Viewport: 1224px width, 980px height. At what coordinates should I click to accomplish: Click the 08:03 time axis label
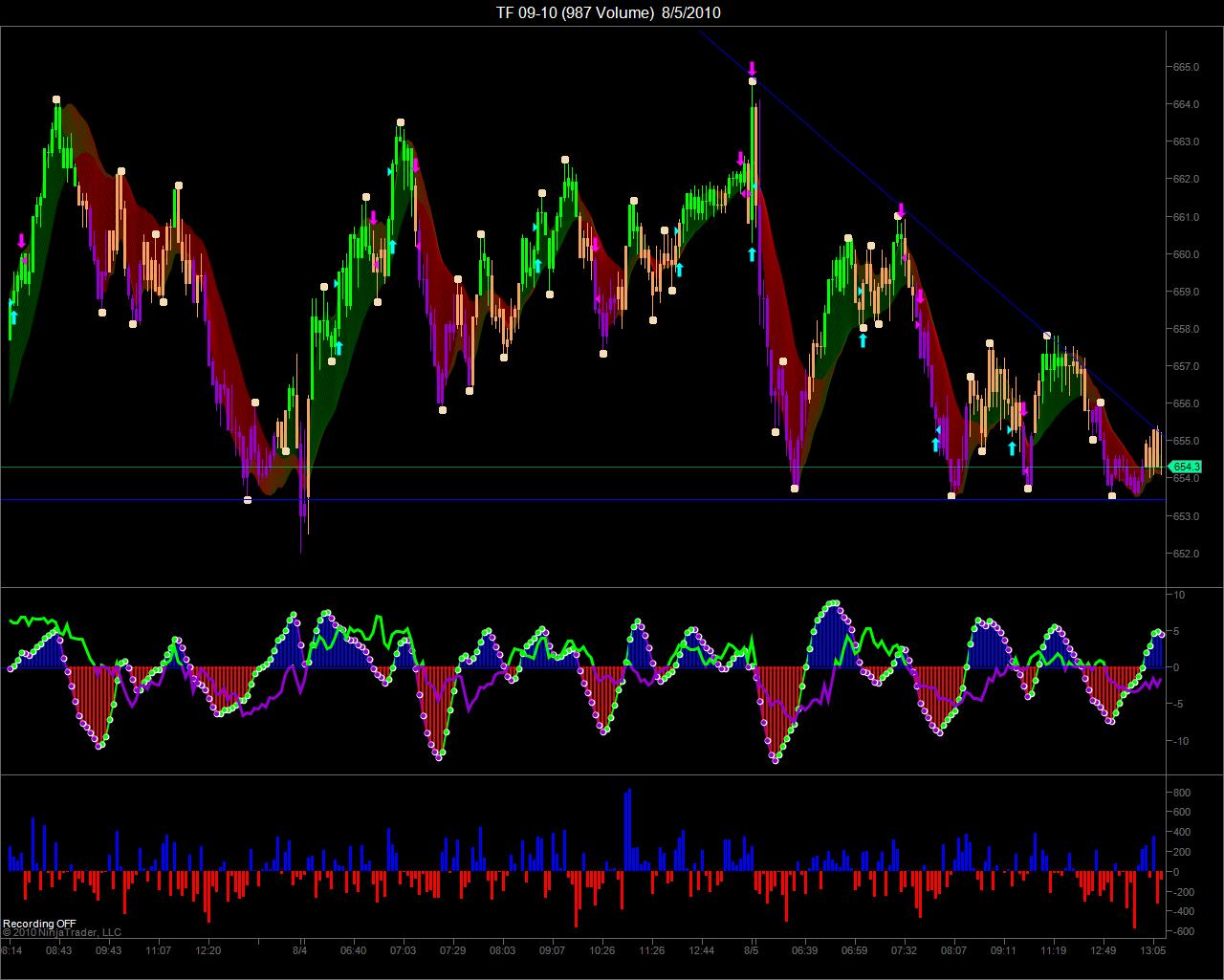click(x=502, y=951)
